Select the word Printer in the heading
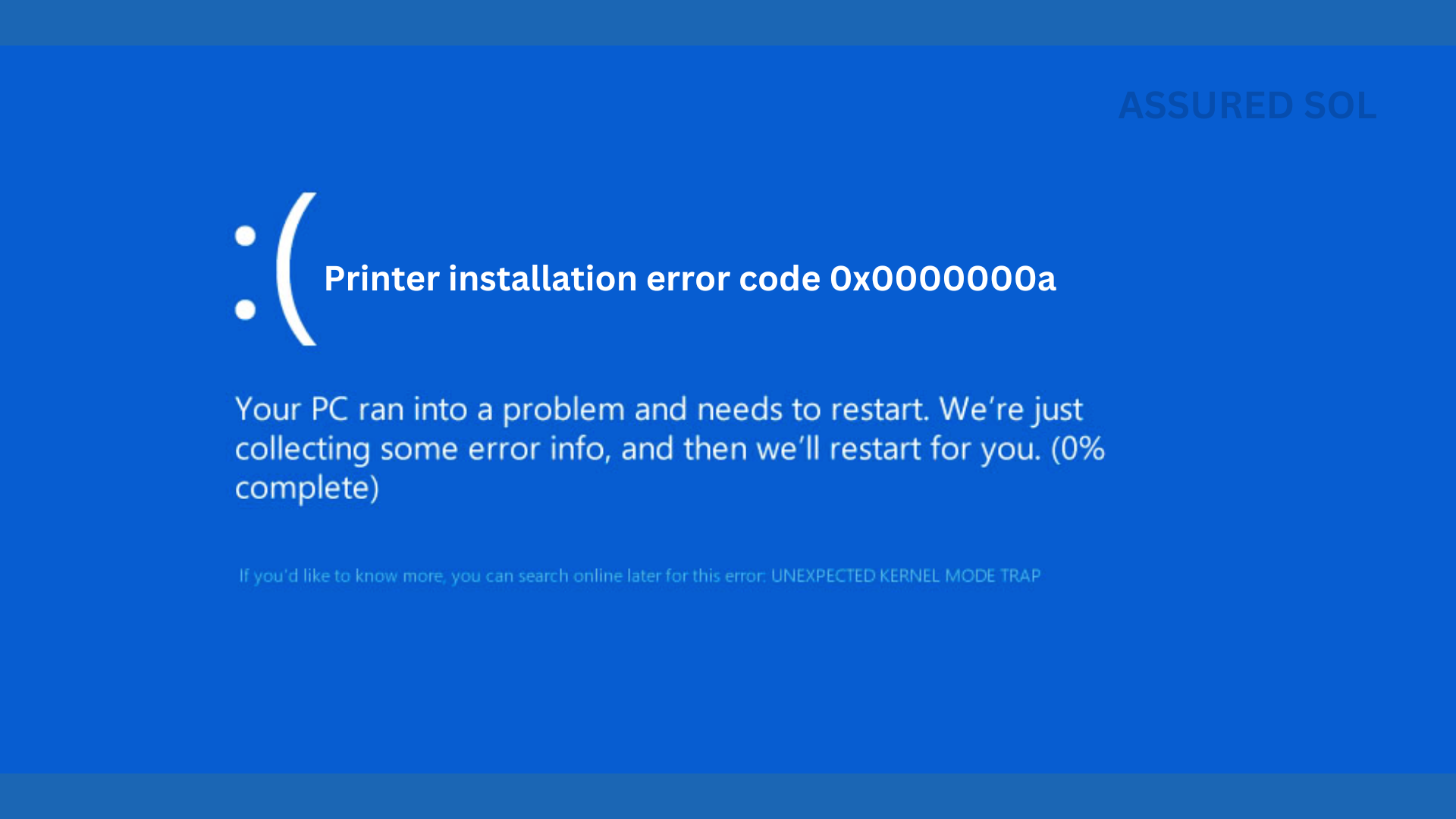Viewport: 1456px width, 819px height. (x=381, y=278)
